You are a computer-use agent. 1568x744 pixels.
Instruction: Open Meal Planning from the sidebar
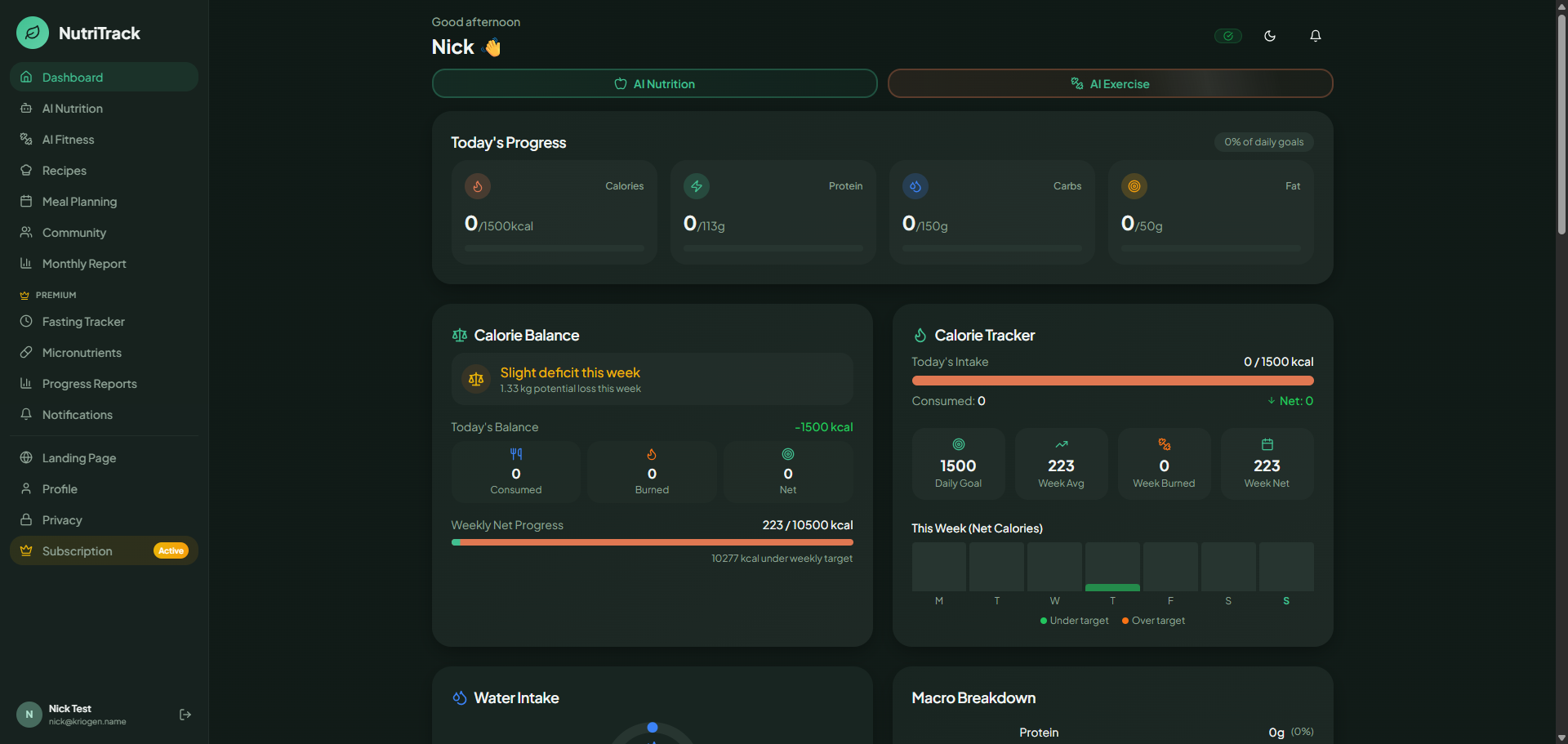pos(79,202)
